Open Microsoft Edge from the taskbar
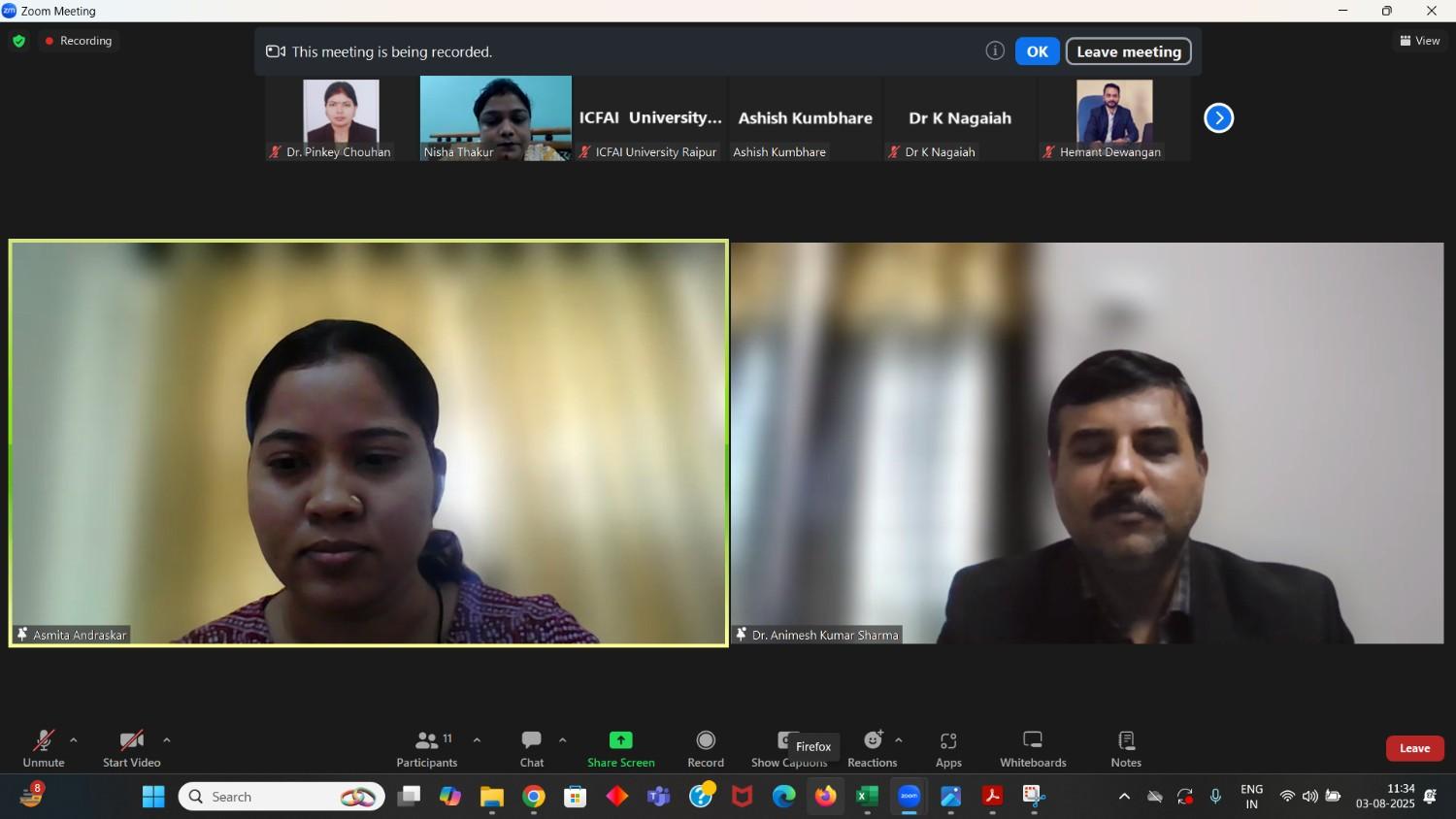The width and height of the screenshot is (1456, 819). pyautogui.click(x=783, y=797)
